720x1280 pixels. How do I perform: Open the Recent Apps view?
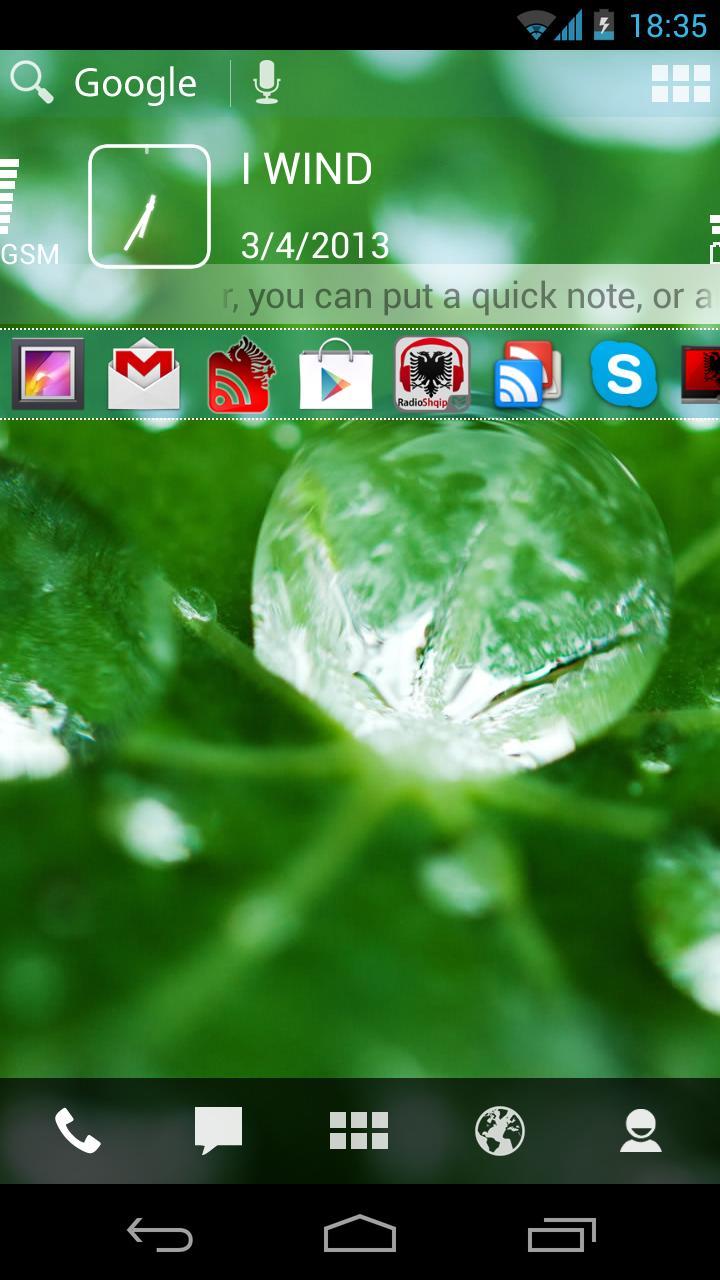(561, 1234)
